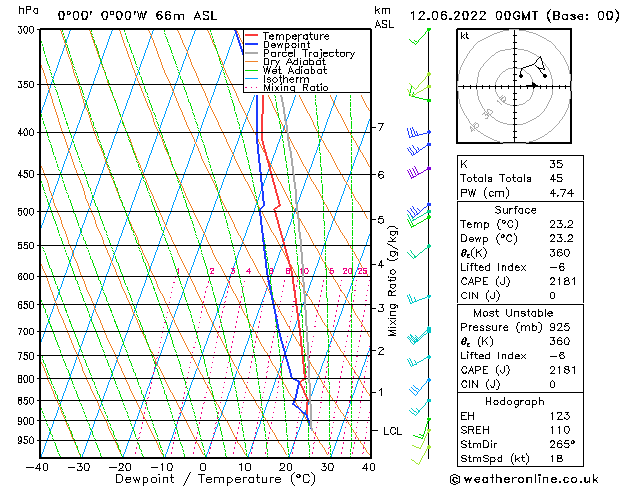Click the '7' km altitude label
629x486 pixels.
click(x=380, y=127)
